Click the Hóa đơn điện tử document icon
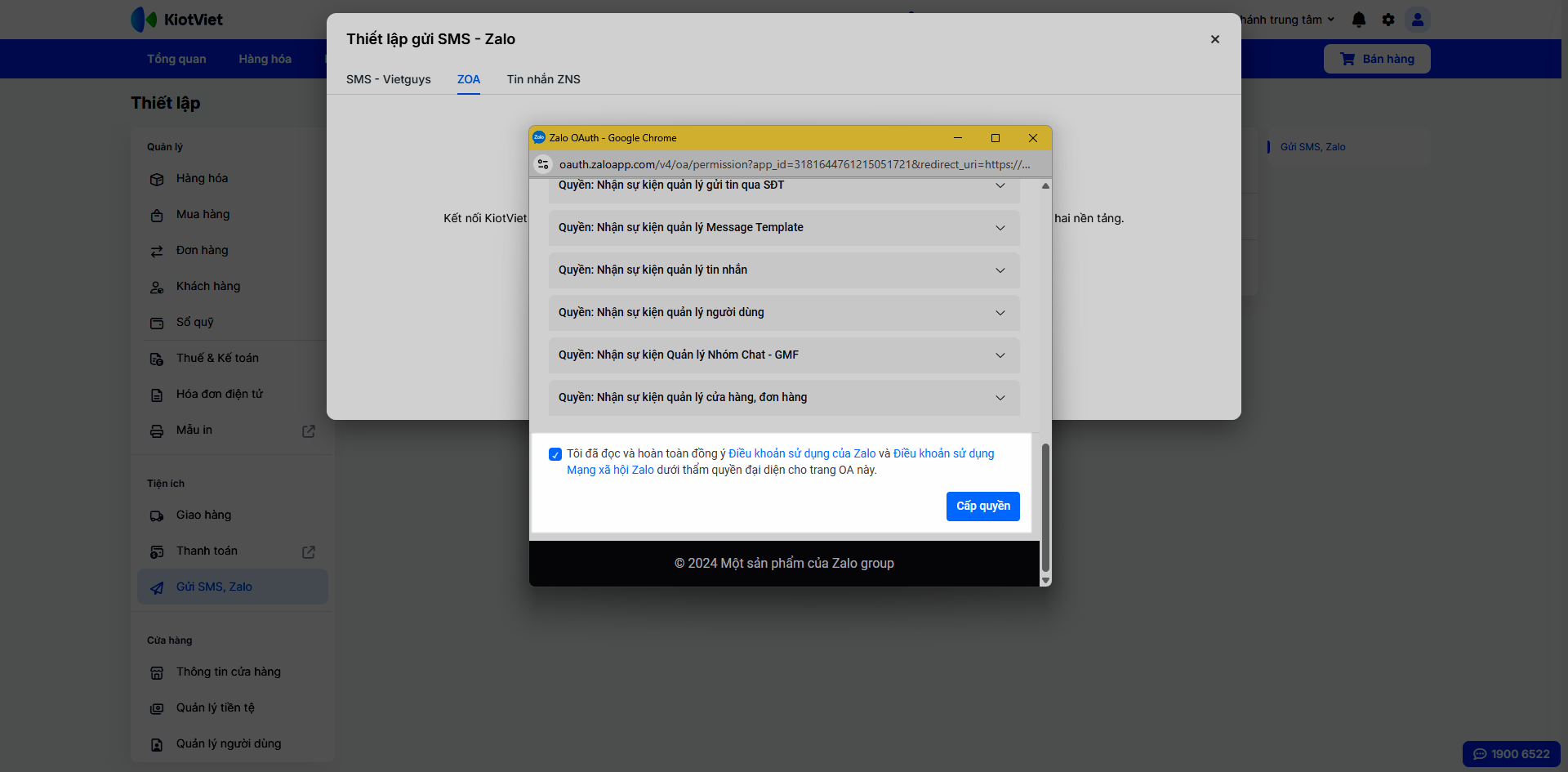 [157, 395]
